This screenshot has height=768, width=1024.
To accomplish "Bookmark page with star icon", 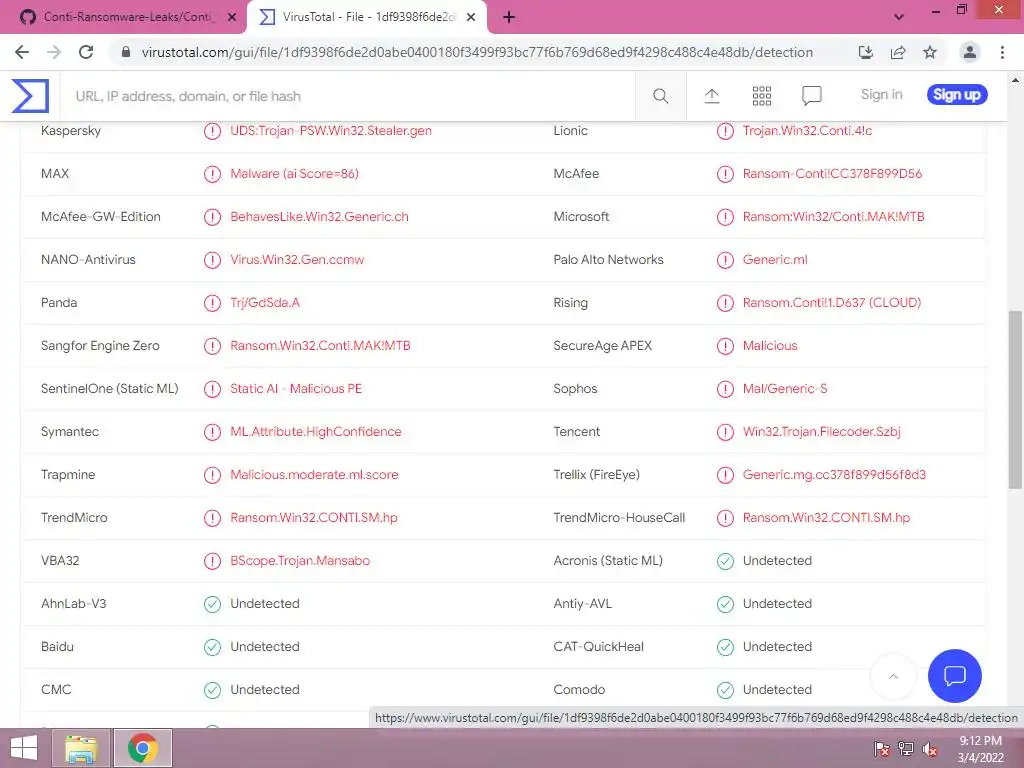I will (930, 52).
